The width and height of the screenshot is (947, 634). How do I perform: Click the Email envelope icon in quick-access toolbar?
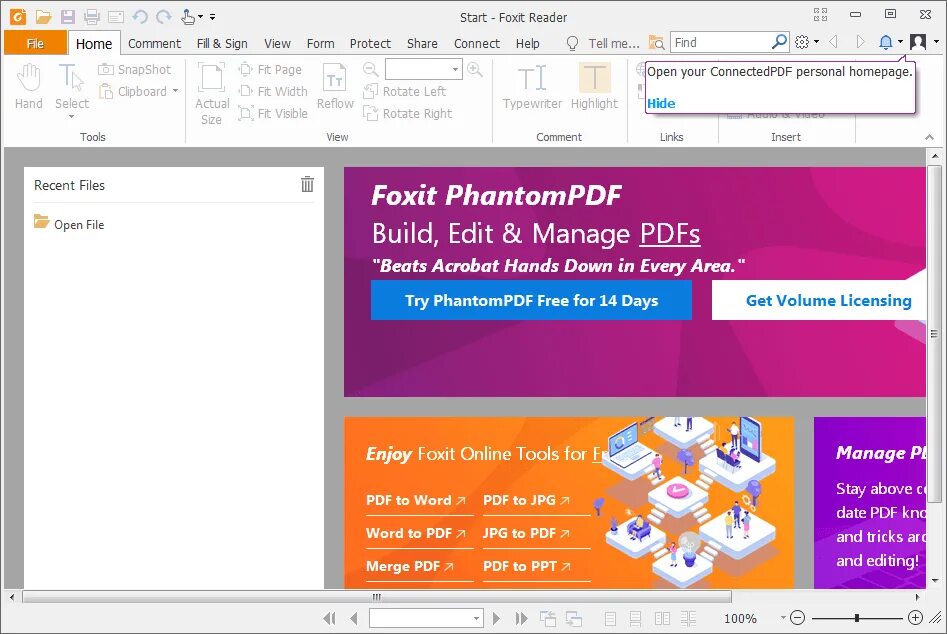point(116,17)
